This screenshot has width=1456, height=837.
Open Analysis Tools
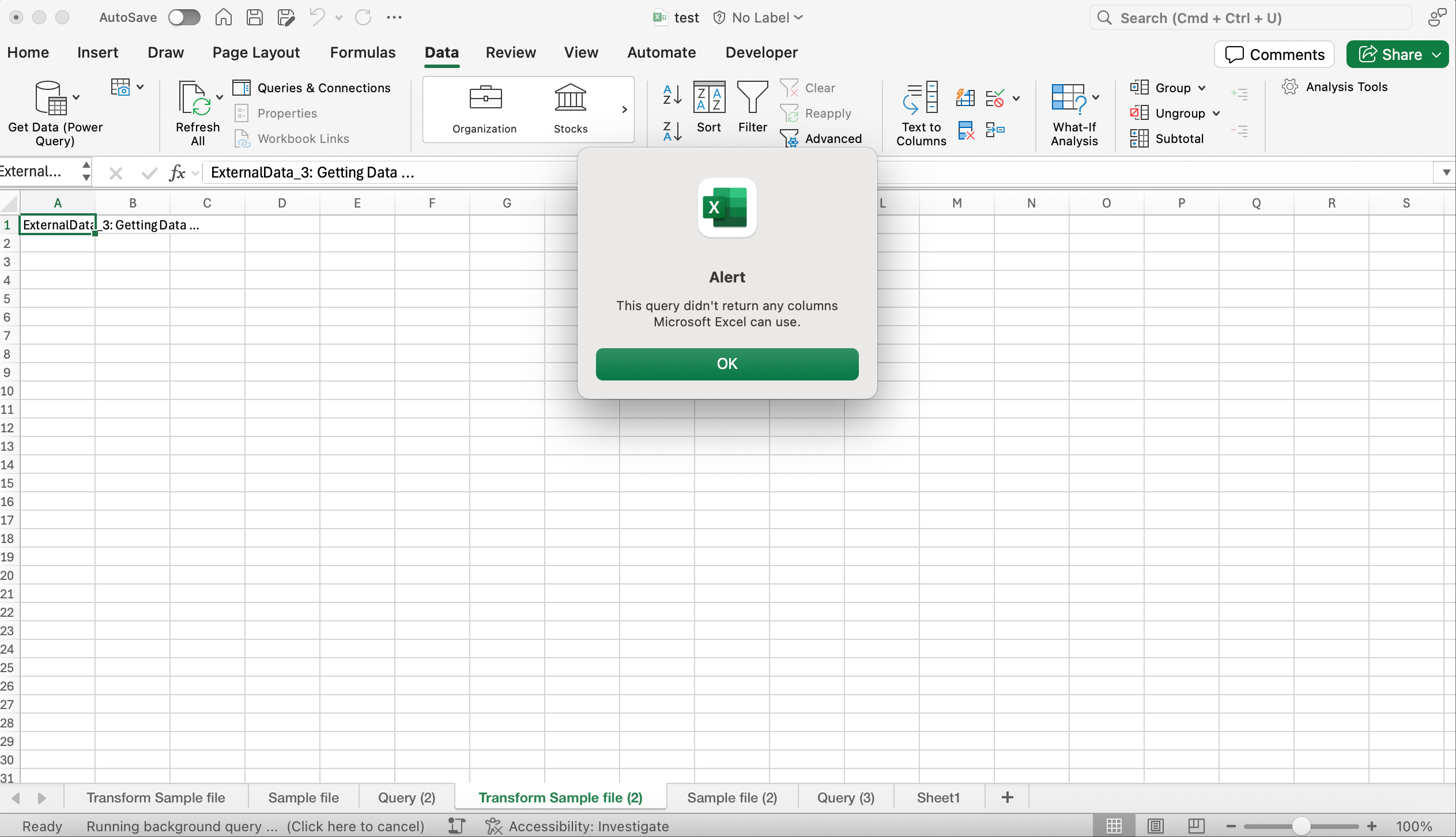pyautogui.click(x=1334, y=87)
